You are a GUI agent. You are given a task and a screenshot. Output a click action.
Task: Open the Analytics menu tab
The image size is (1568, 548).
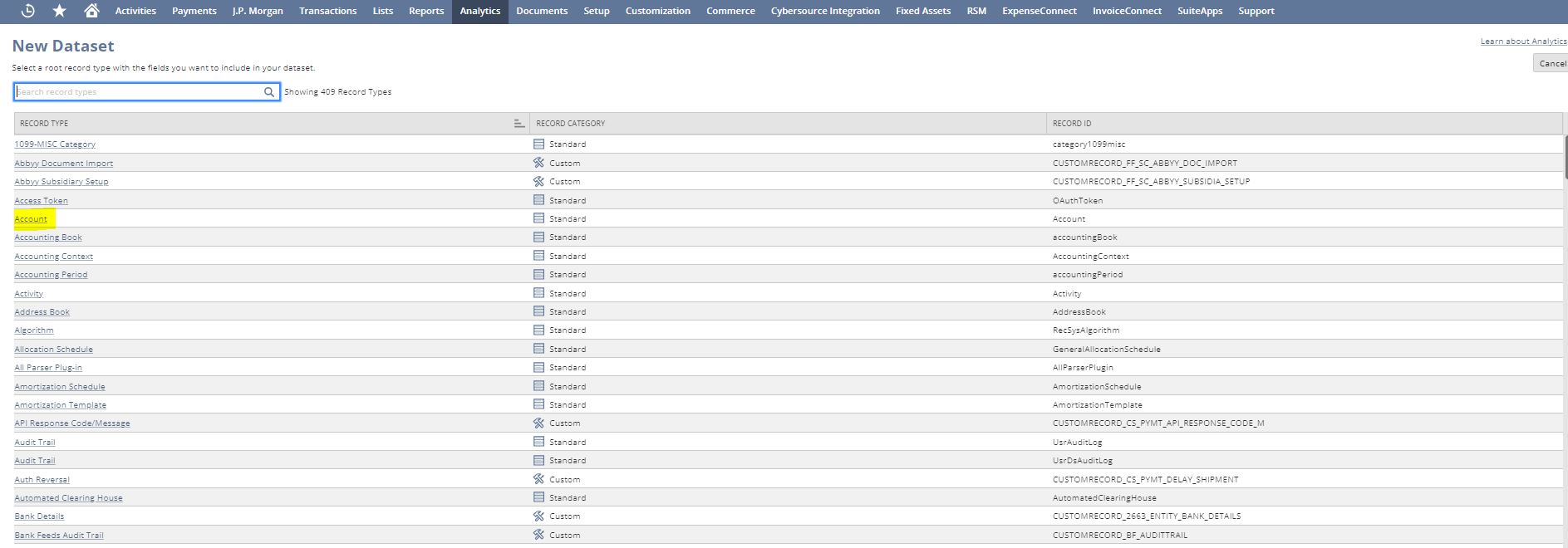click(x=479, y=11)
